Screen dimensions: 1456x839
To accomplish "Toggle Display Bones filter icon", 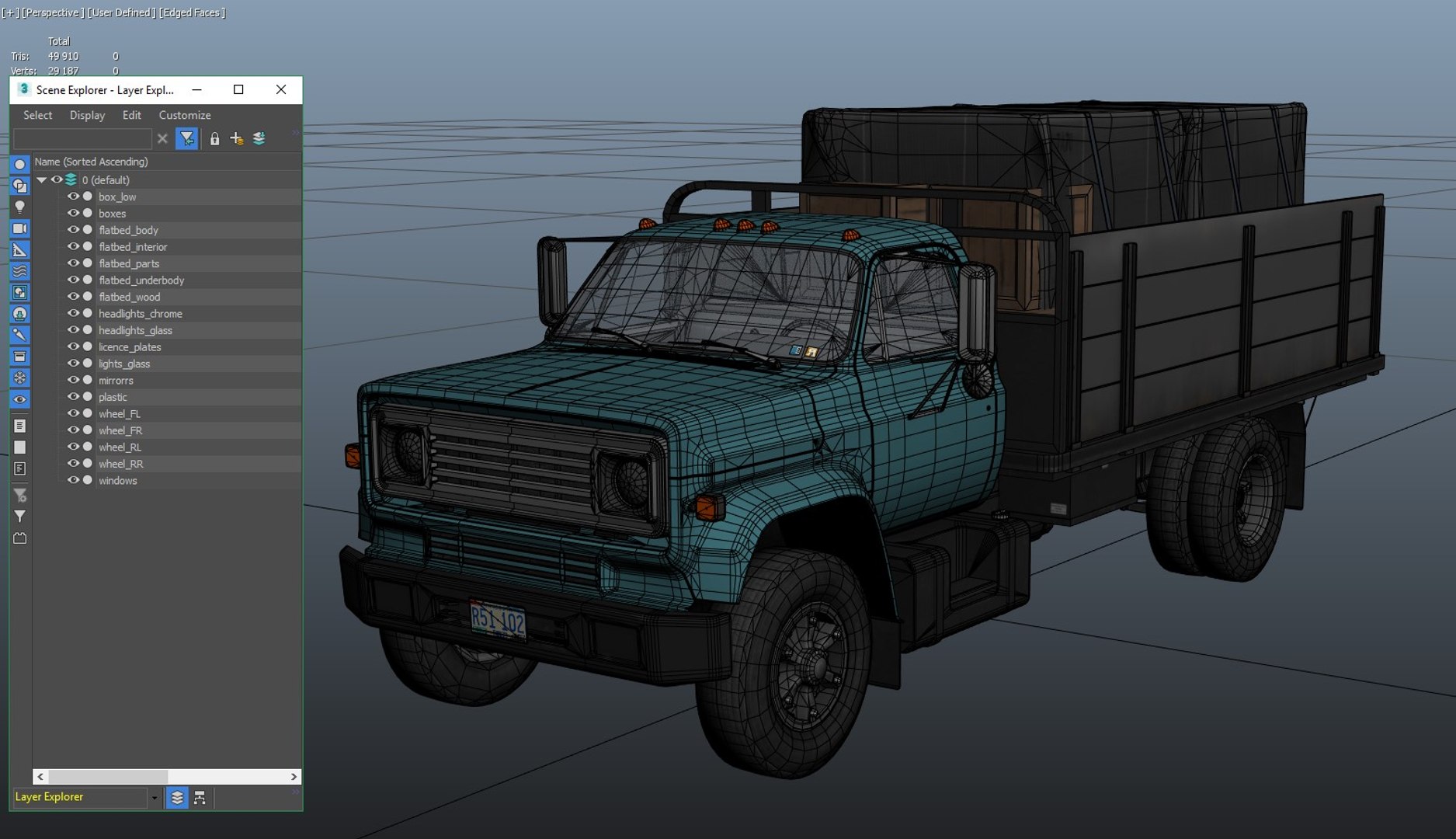I will pos(20,335).
